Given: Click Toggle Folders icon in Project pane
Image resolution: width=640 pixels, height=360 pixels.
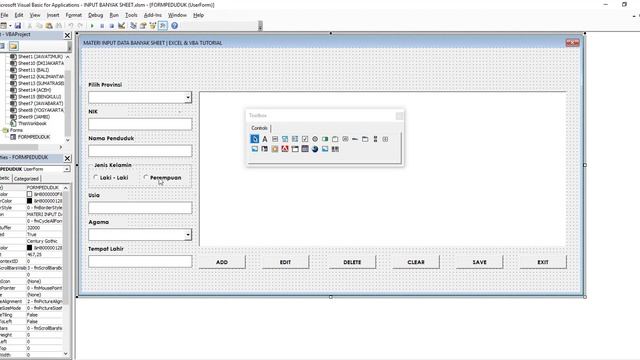Looking at the screenshot, I should pyautogui.click(x=13, y=46).
